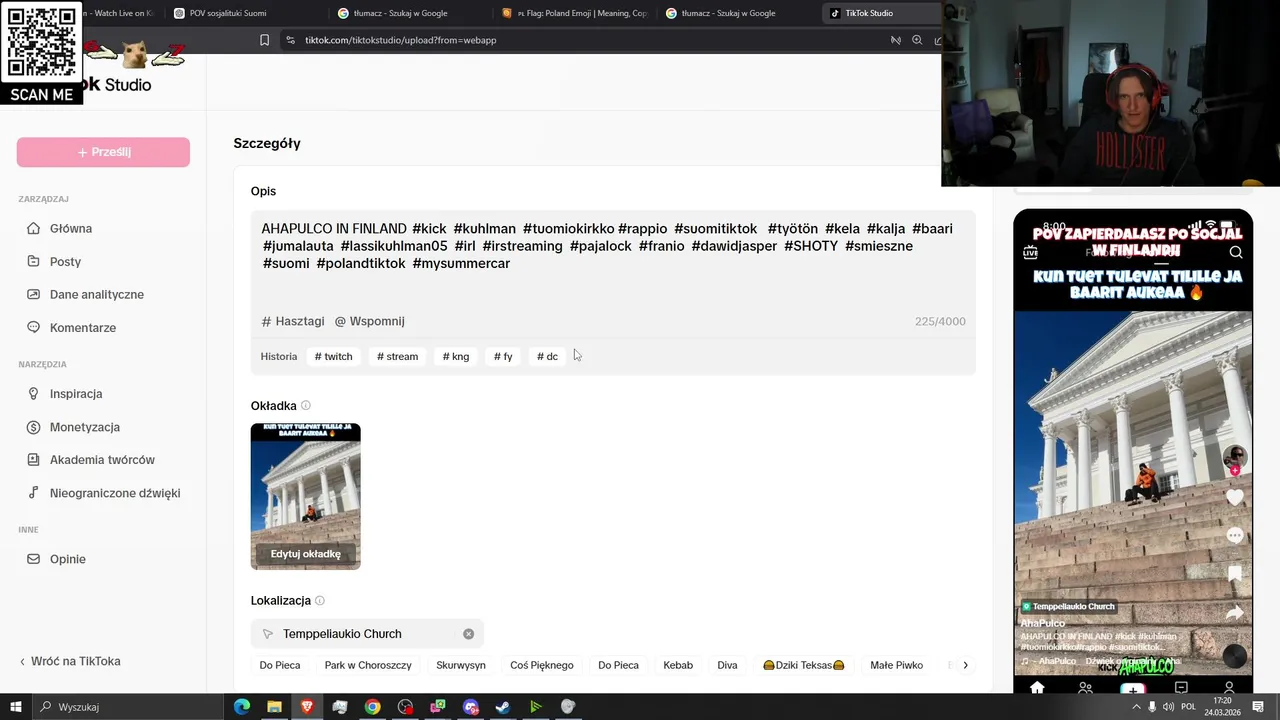Choose the Coś Pięknego location suggestion
The width and height of the screenshot is (1280, 720).
[x=542, y=665]
